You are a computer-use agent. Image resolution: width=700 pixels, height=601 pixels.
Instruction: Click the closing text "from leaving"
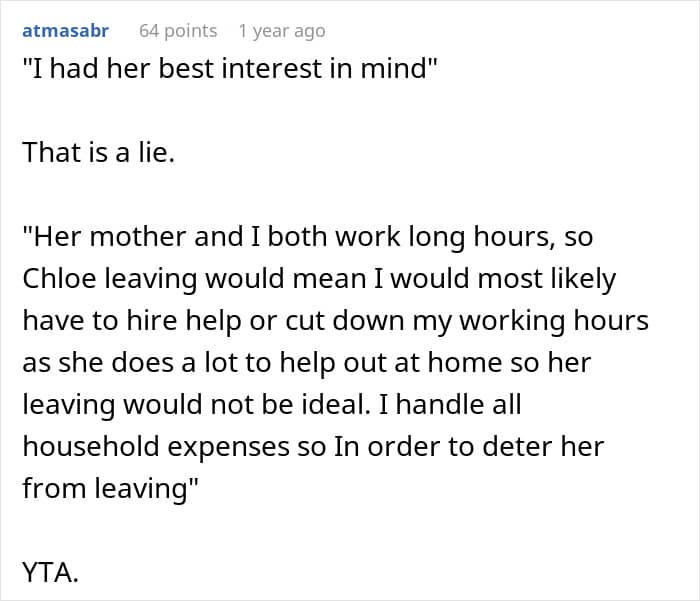pyautogui.click(x=105, y=488)
